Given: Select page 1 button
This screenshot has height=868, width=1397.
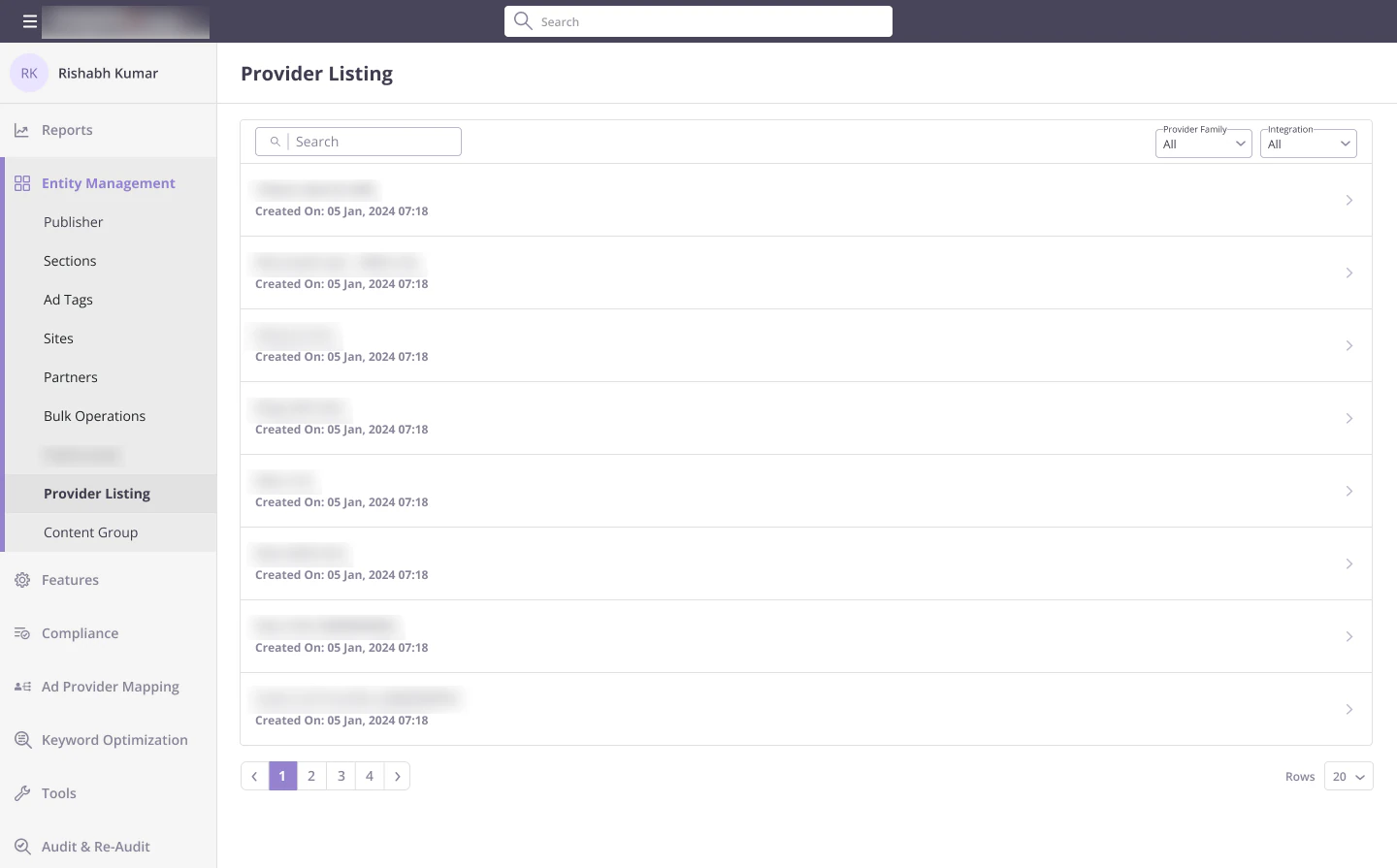Looking at the screenshot, I should 282,776.
